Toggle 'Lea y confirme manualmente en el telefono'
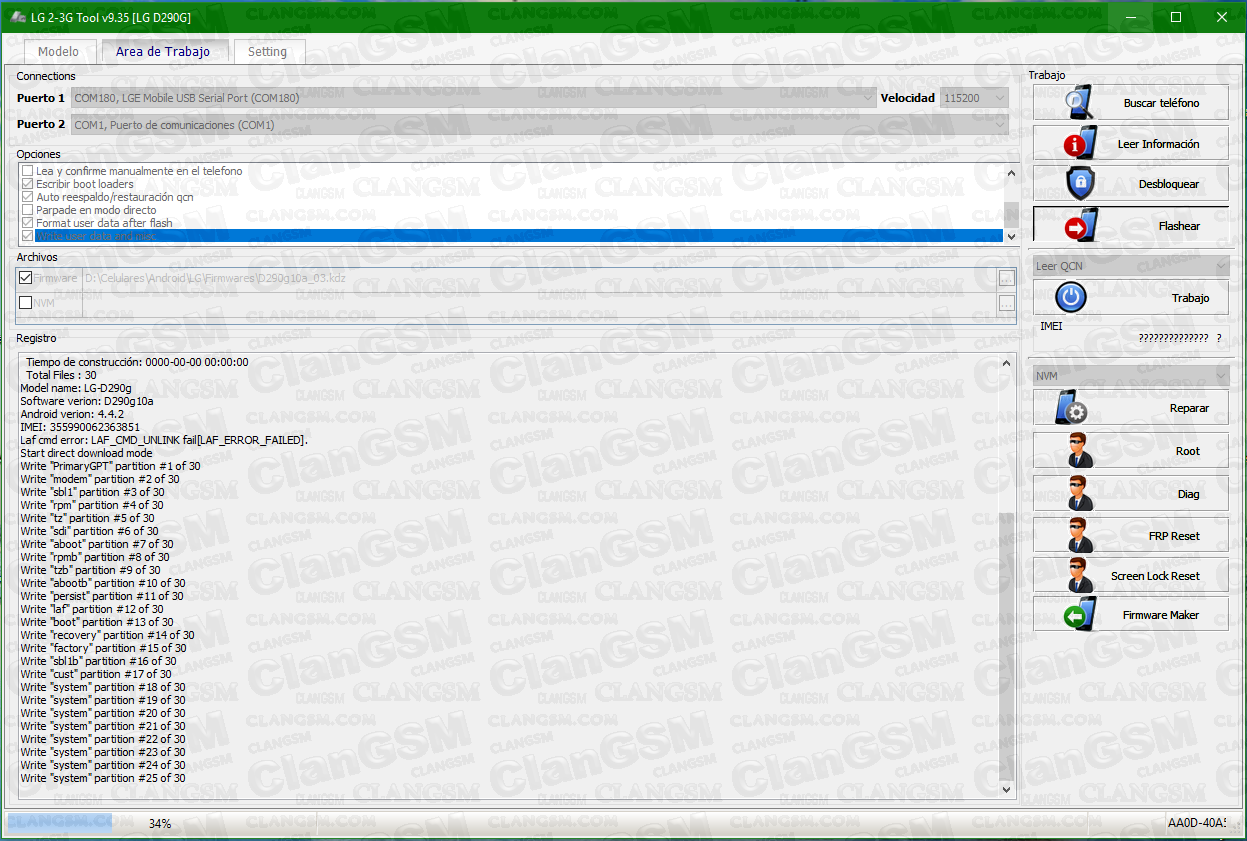The width and height of the screenshot is (1247, 841). pyautogui.click(x=28, y=171)
